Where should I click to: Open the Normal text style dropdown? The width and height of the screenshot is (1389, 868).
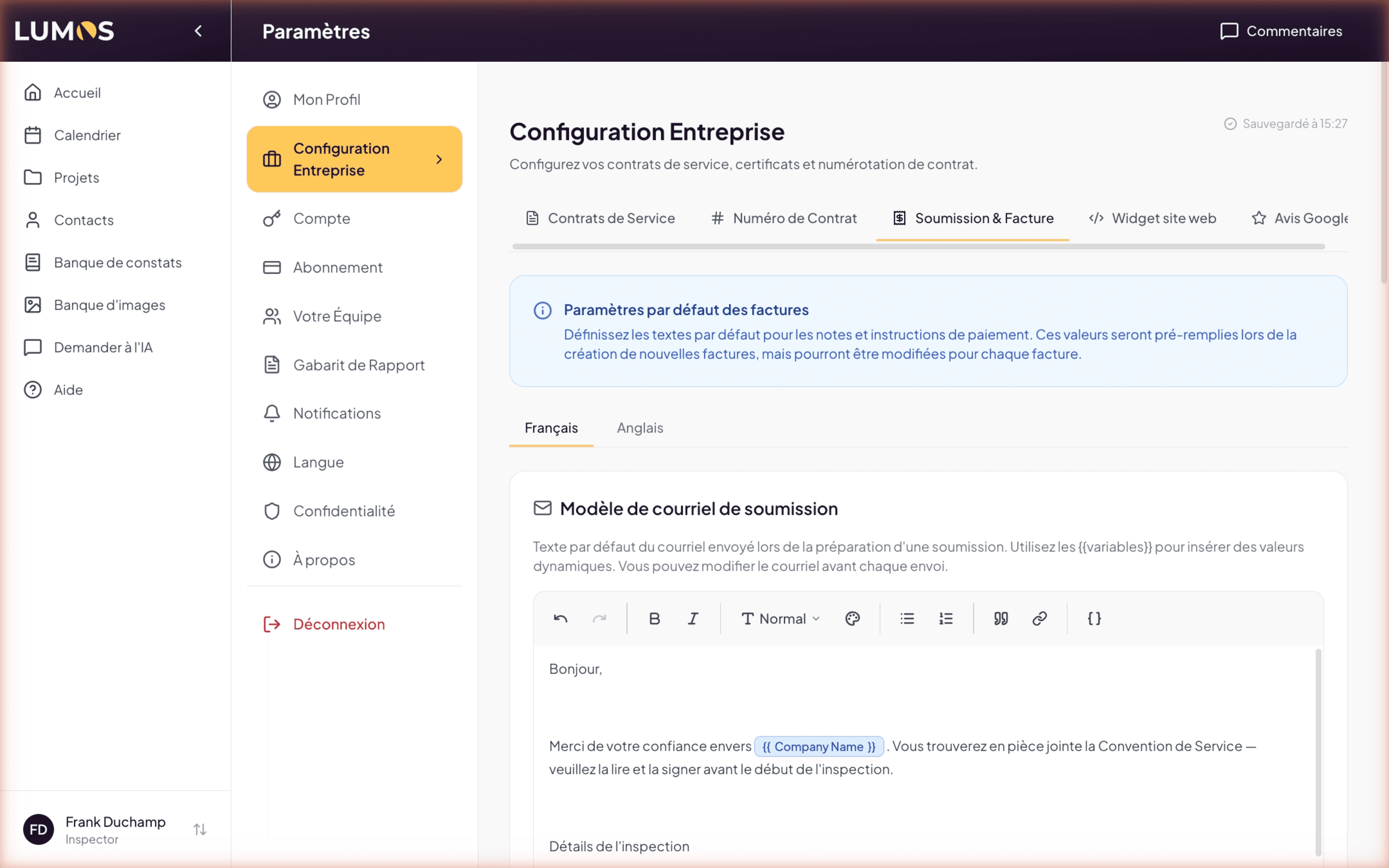[781, 618]
